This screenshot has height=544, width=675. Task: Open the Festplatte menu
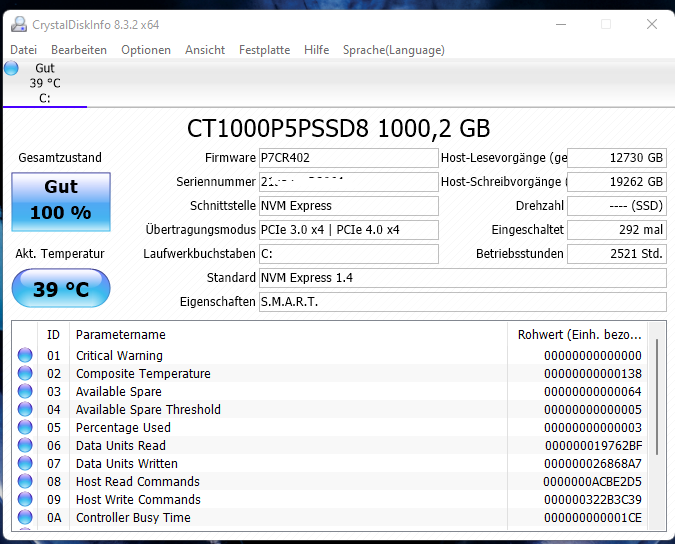click(x=264, y=50)
